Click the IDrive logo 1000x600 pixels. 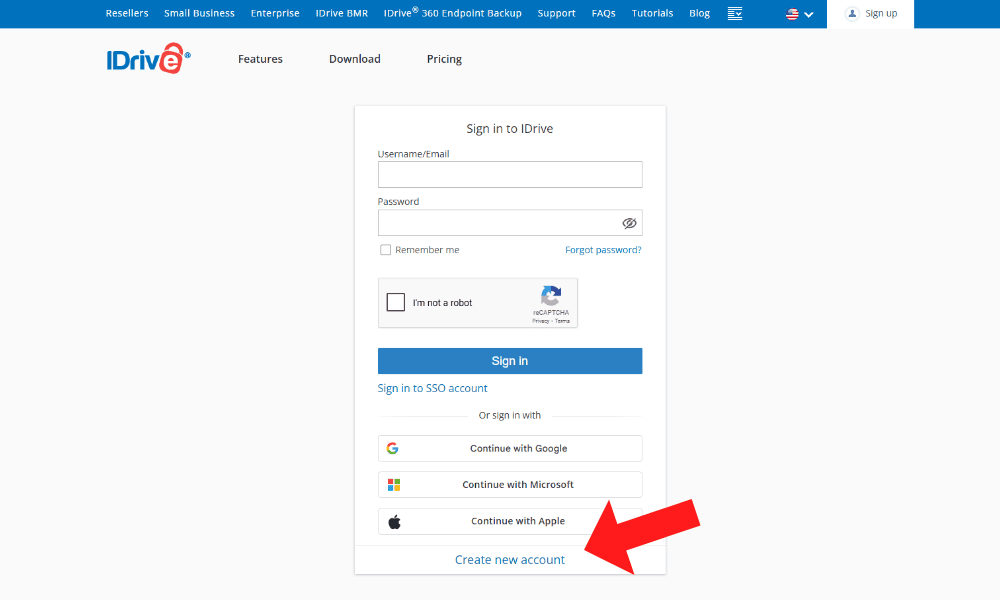click(x=148, y=59)
